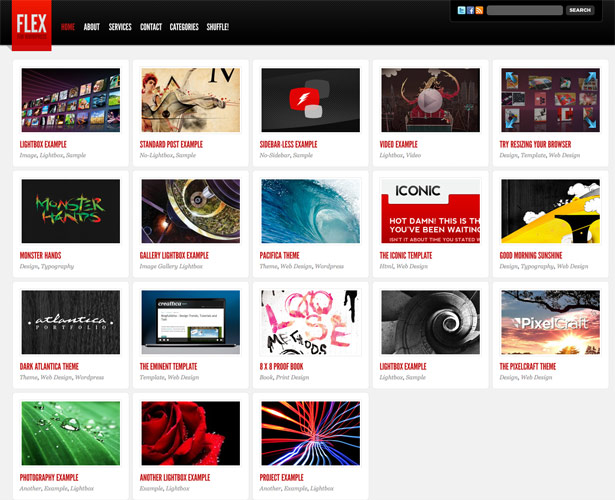This screenshot has height=500, width=615.
Task: Click Image Gallery Lightbox tag
Action: (171, 266)
